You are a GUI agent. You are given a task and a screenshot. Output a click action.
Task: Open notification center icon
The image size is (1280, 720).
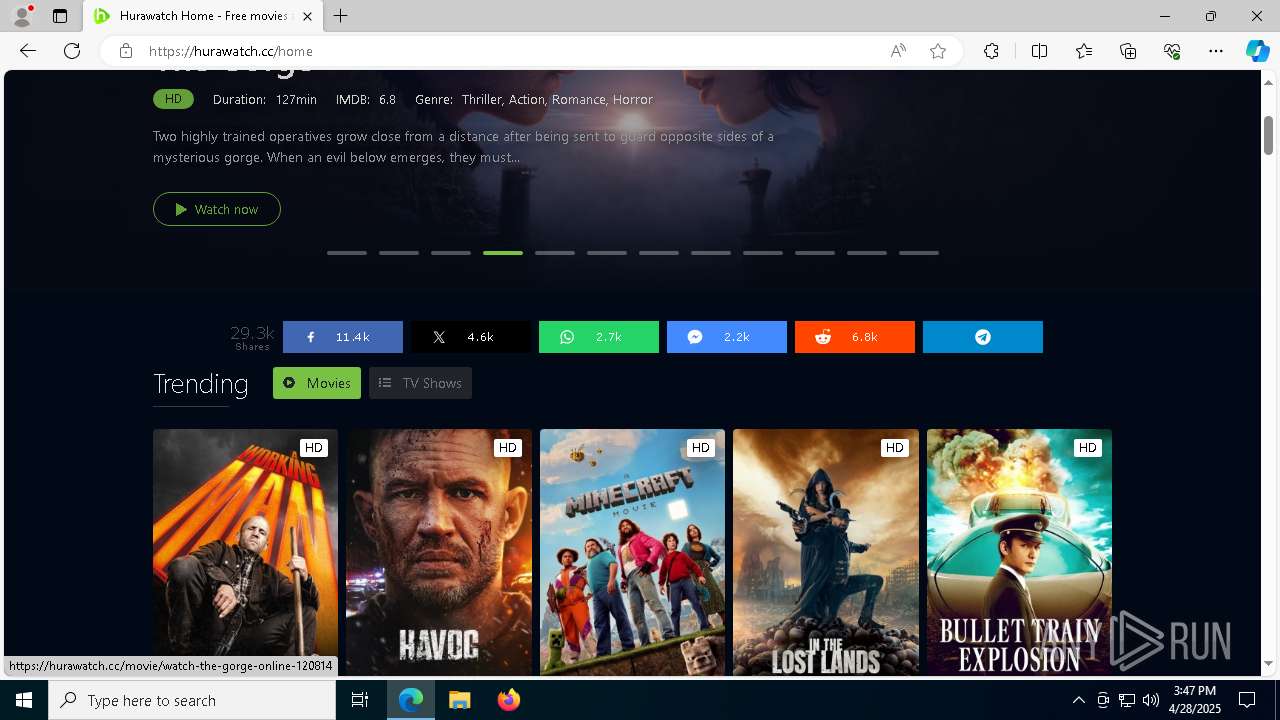tap(1247, 700)
